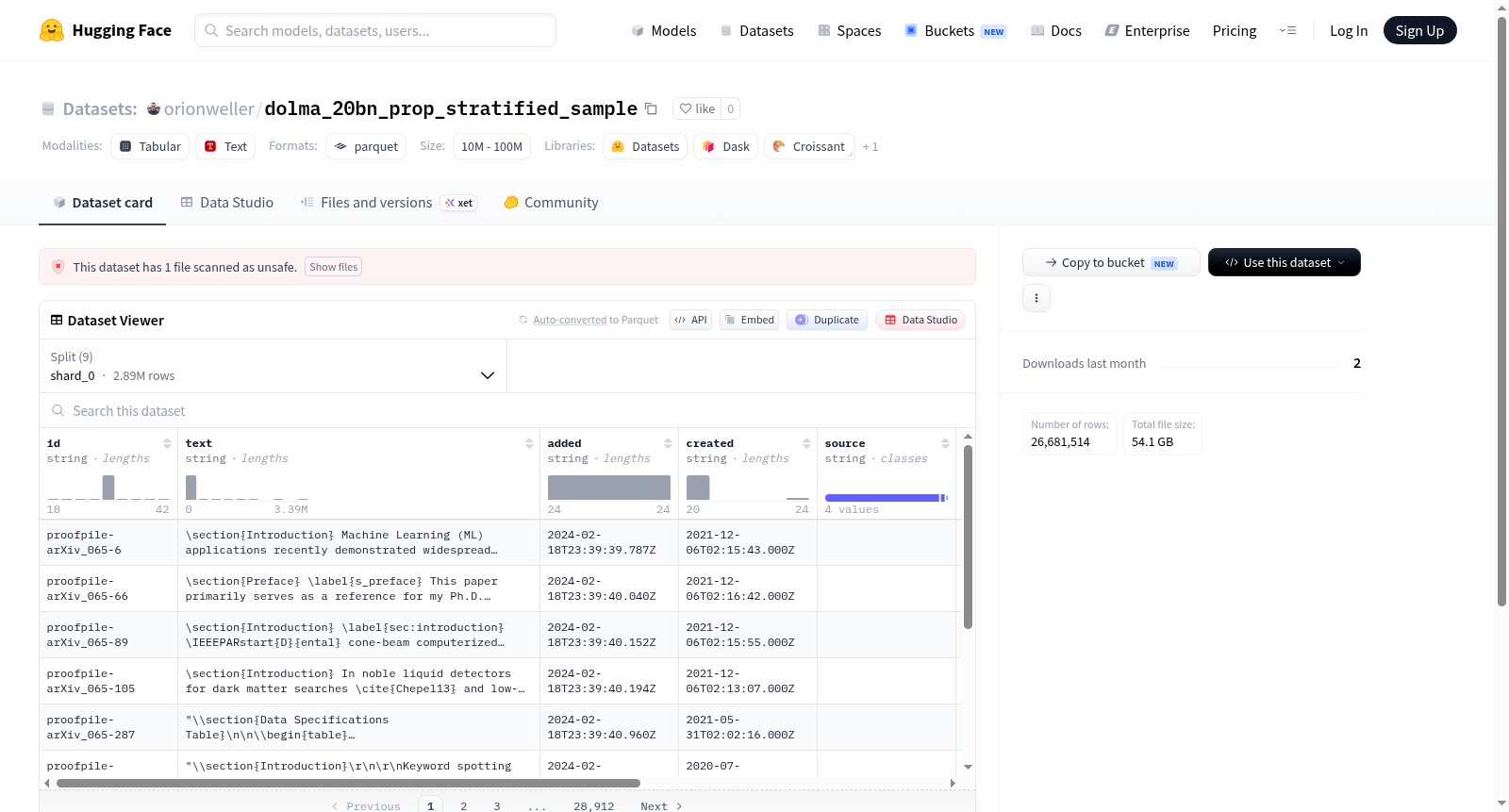Open the Use this dataset dropdown
Viewport: 1509px width, 812px height.
(x=1284, y=262)
